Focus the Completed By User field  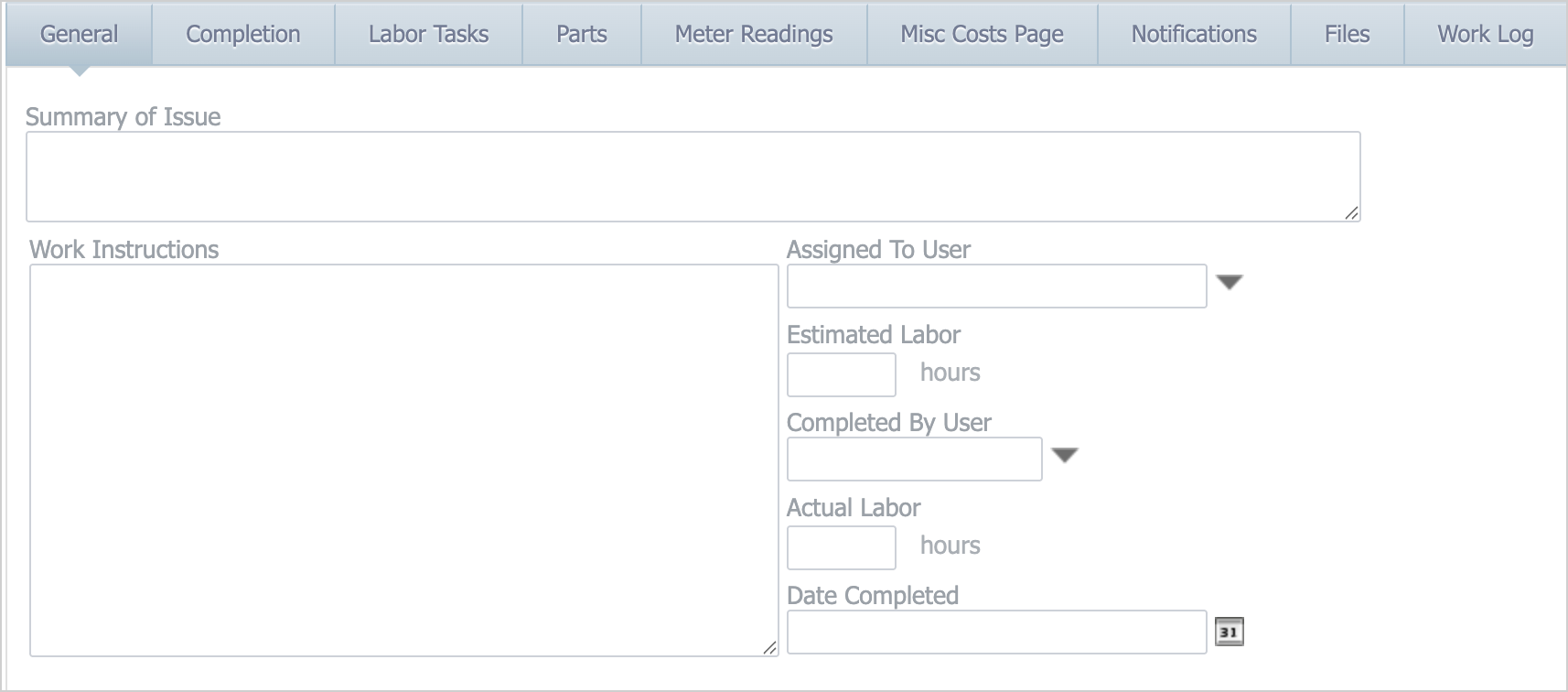click(x=913, y=460)
